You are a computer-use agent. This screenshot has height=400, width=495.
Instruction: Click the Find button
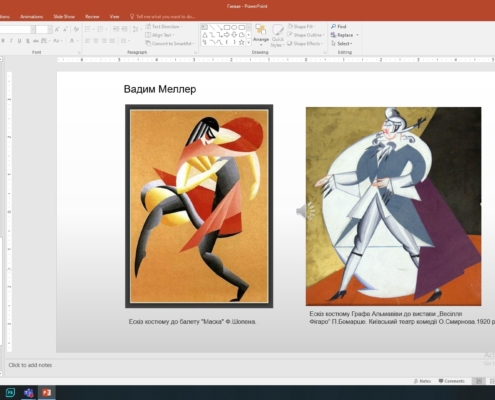(339, 26)
